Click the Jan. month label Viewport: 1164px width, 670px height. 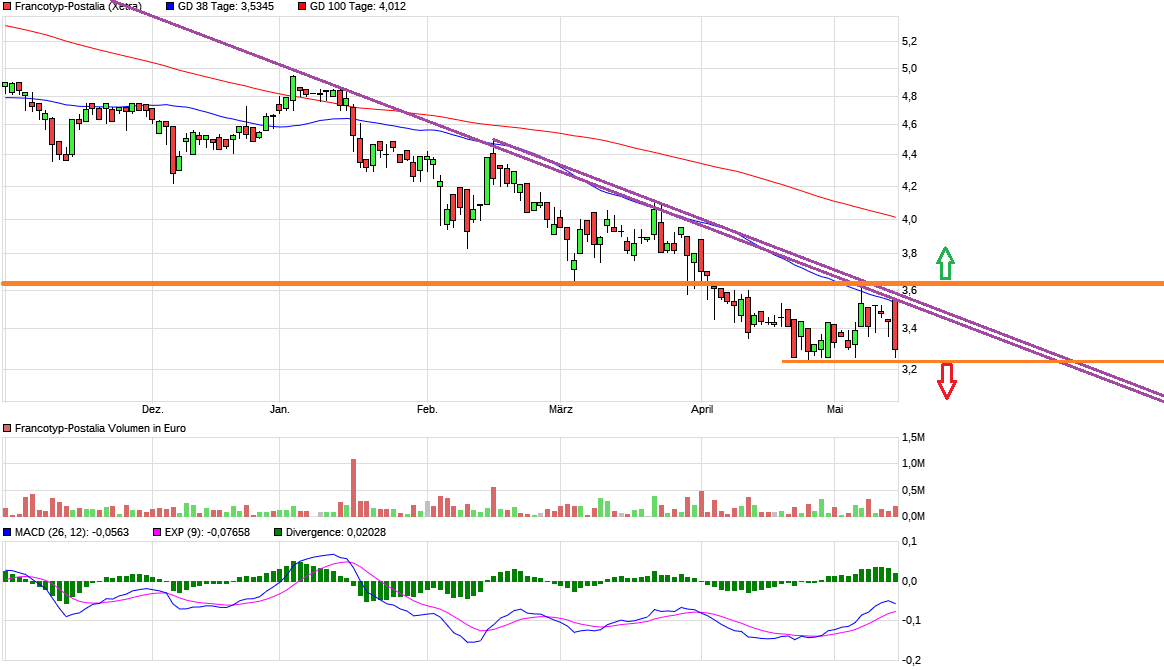click(x=279, y=409)
